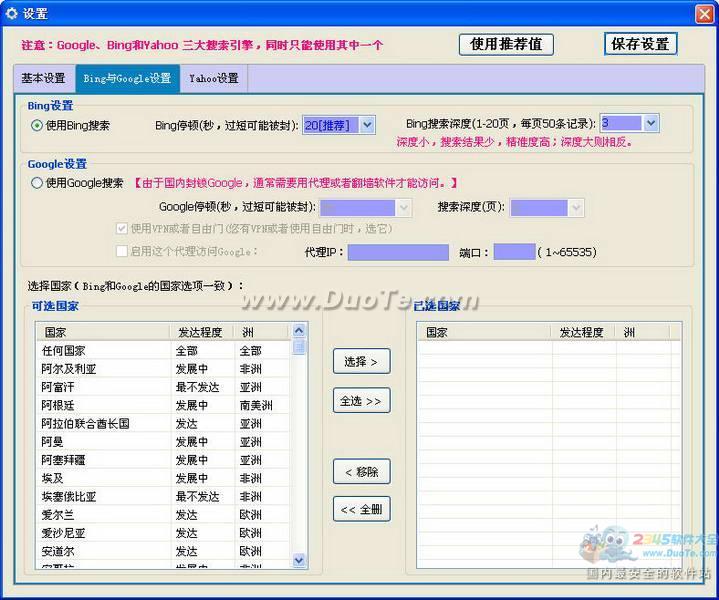Close the 设置 window
The height and width of the screenshot is (600, 719).
704,14
